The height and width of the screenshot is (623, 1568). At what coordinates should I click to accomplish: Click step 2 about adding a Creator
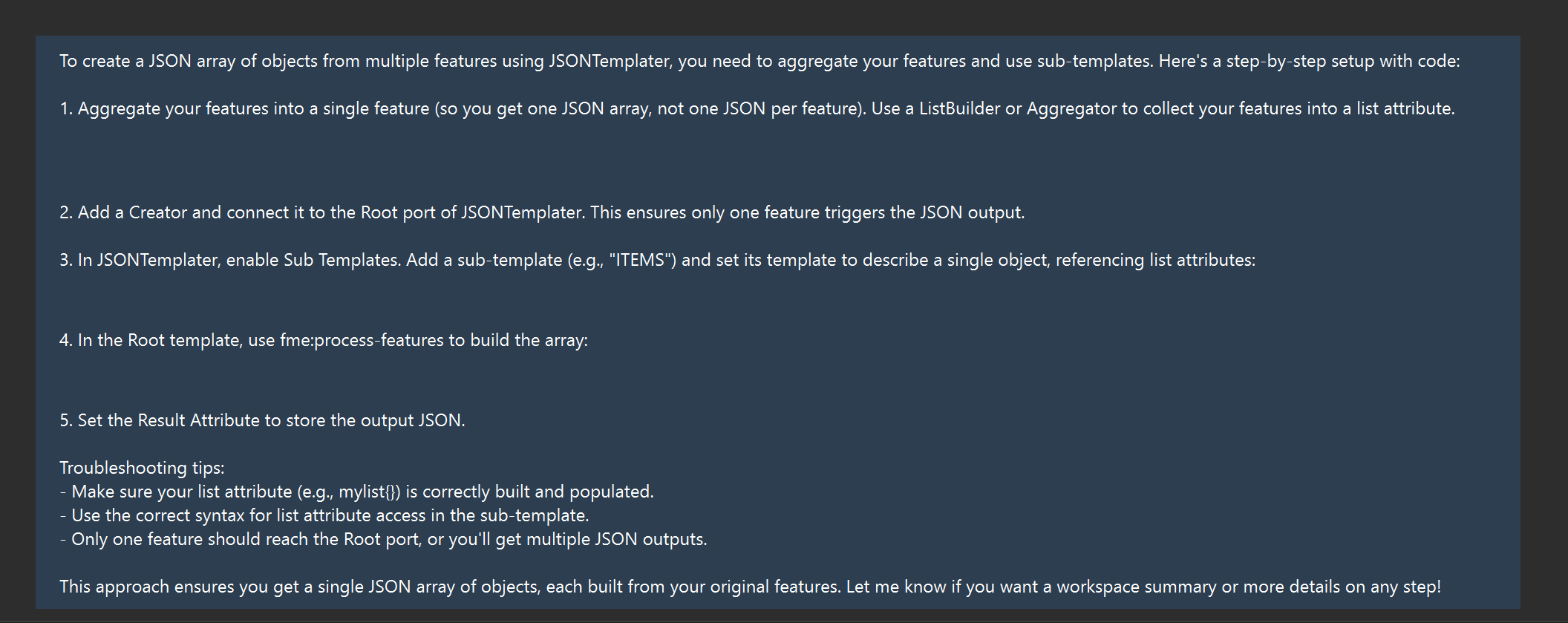point(542,212)
